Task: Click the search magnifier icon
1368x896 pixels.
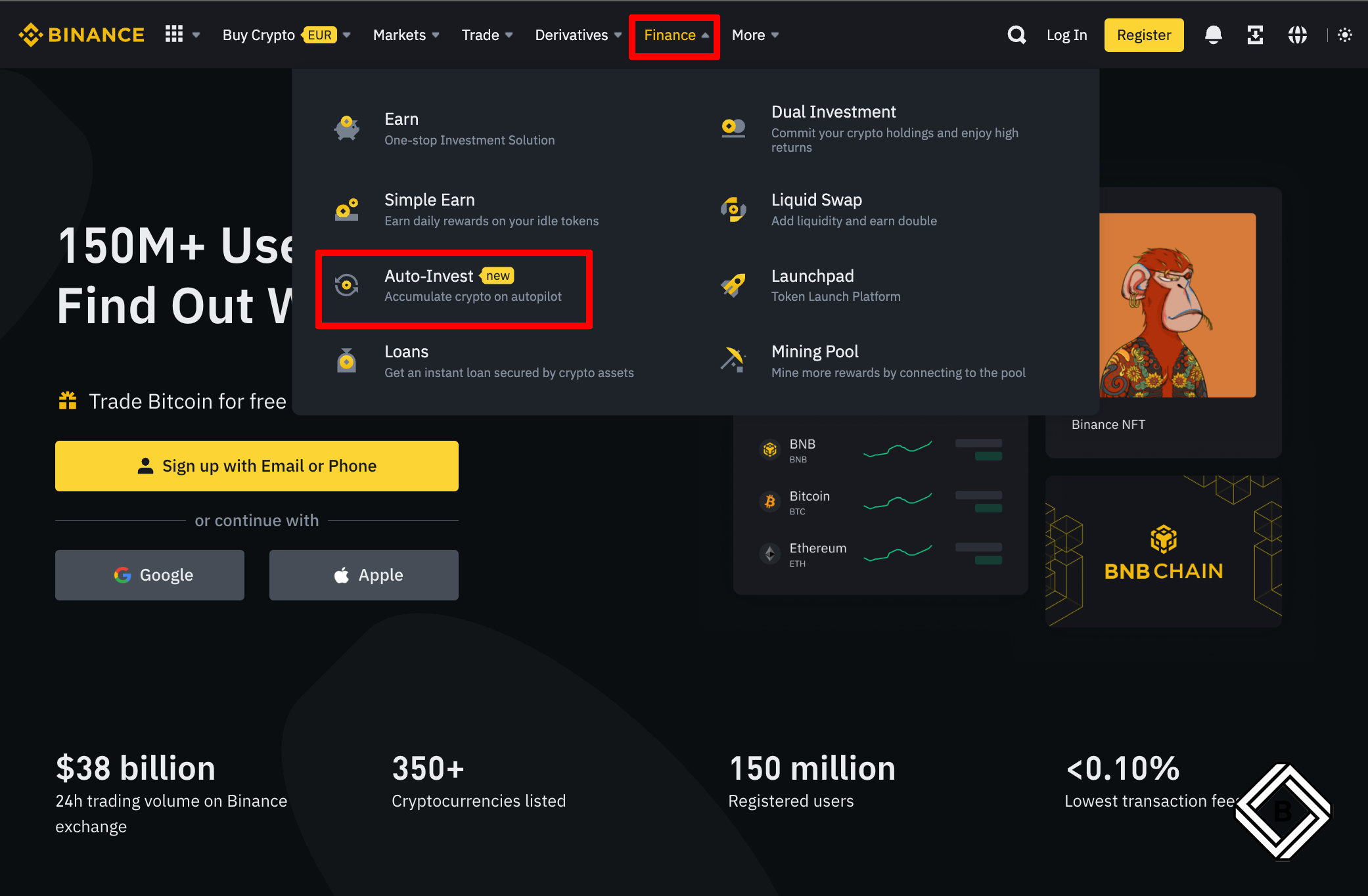Action: [1016, 35]
